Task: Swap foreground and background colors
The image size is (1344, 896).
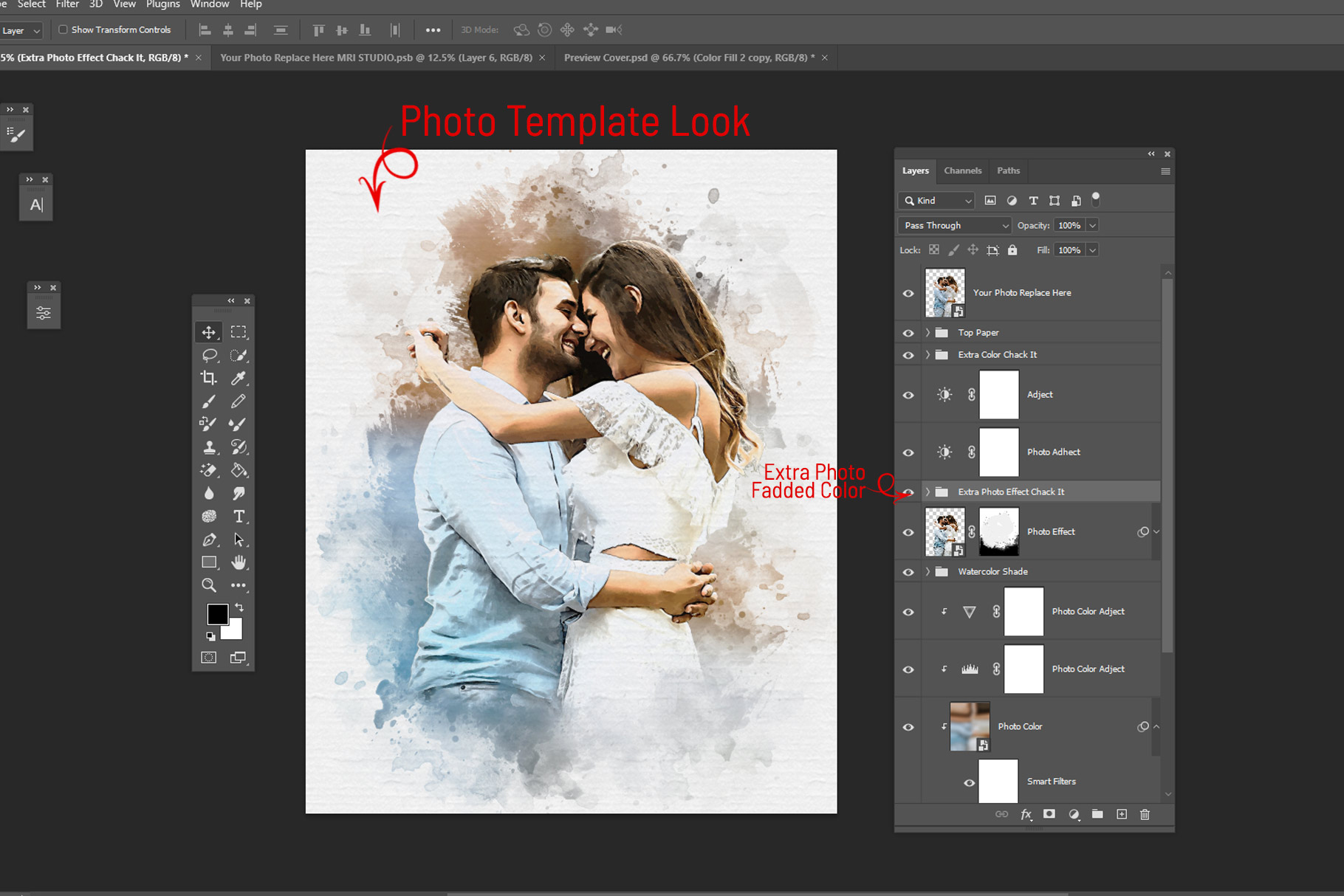Action: click(239, 607)
